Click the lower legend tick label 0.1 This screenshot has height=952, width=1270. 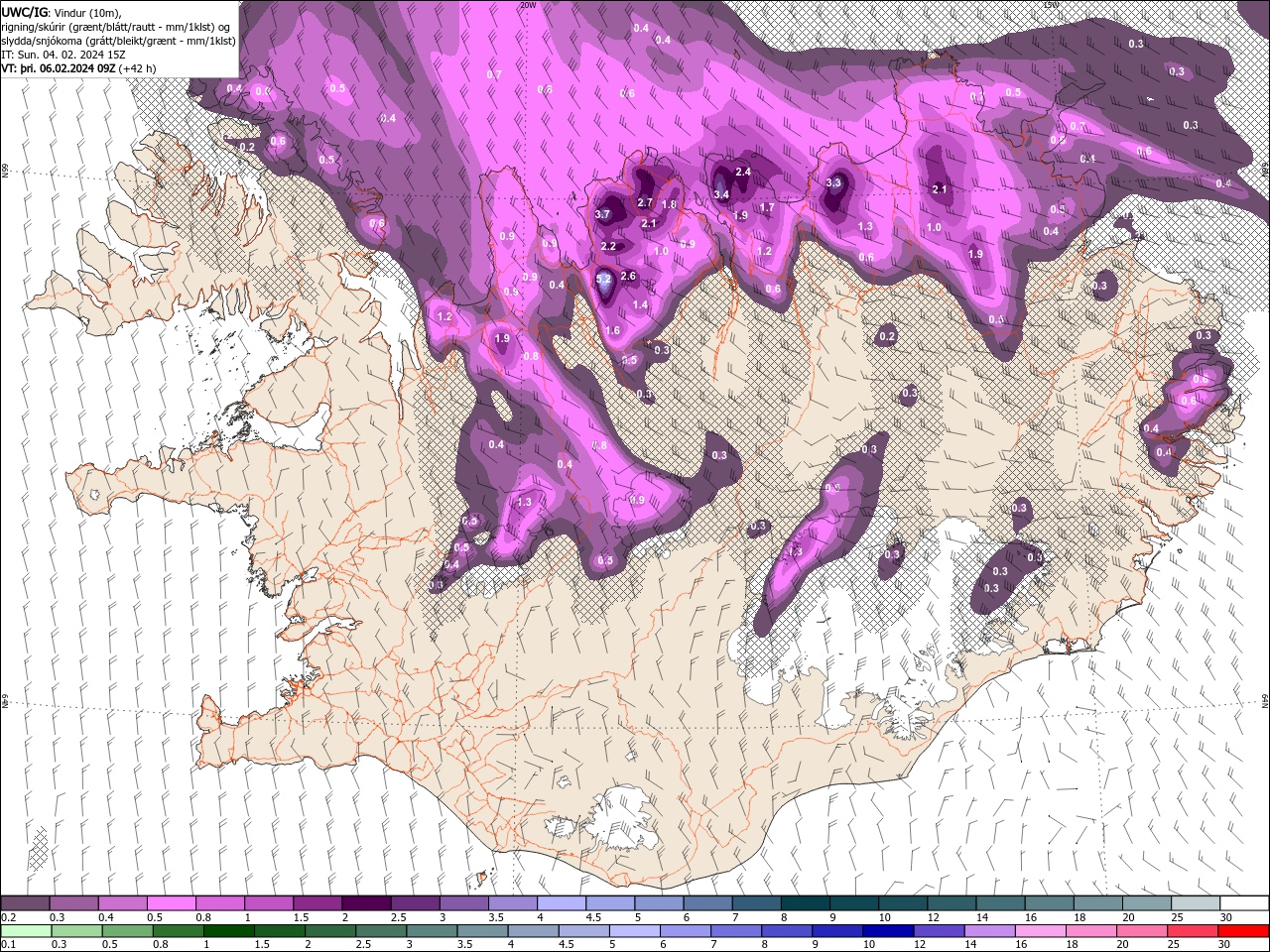pos(8,945)
